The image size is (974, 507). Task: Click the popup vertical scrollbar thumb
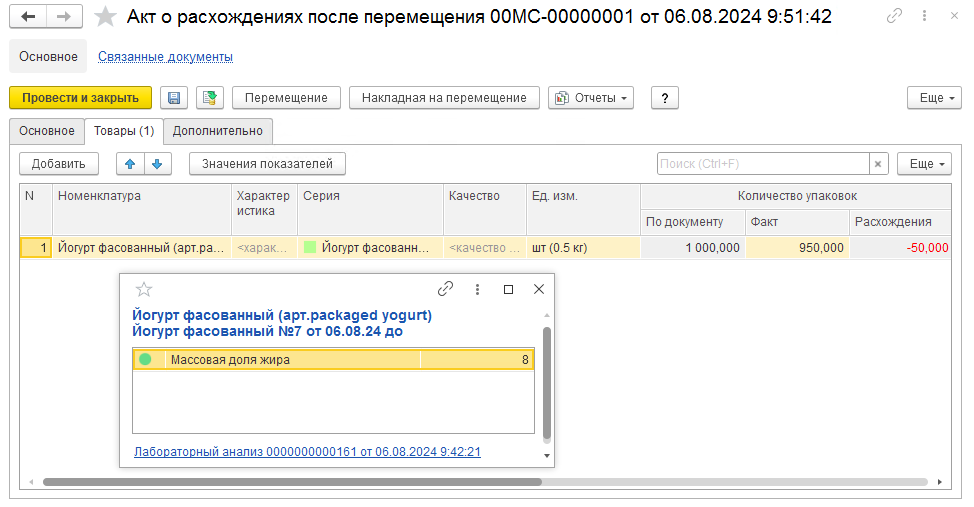[547, 383]
